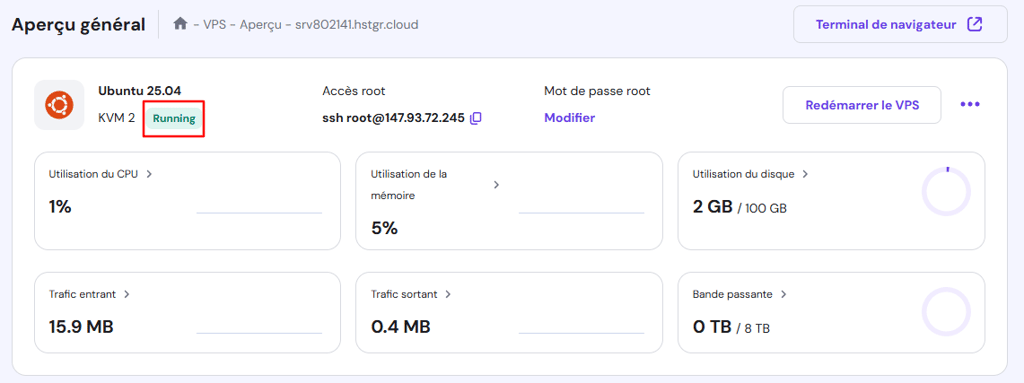Click the home icon in breadcrumb
The width and height of the screenshot is (1024, 383).
(180, 24)
